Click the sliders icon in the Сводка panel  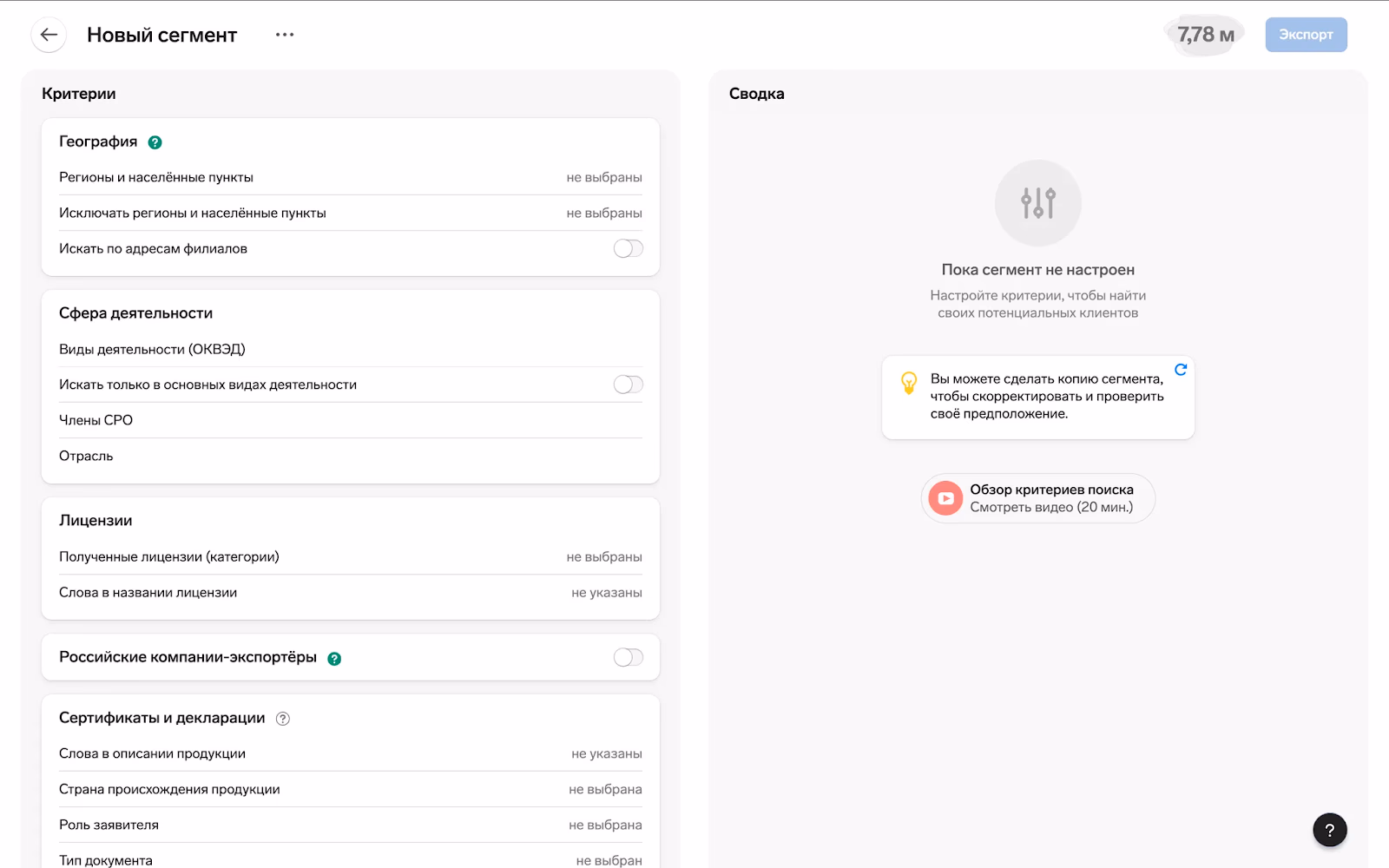[x=1038, y=201]
